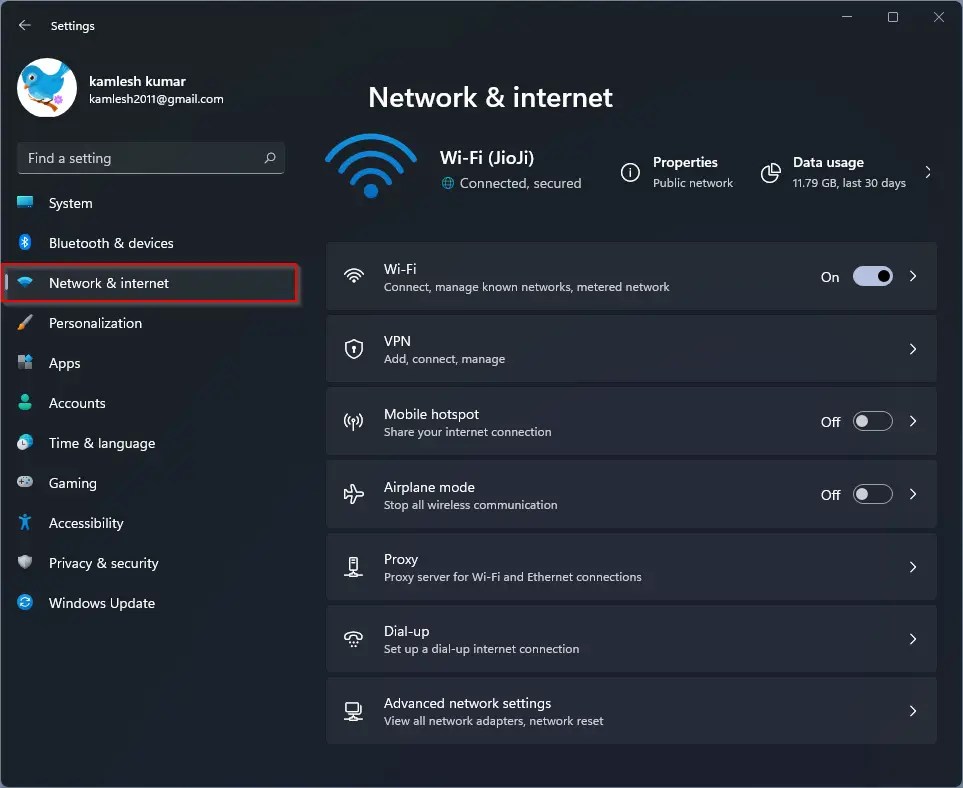Click the Personalization paintbrush icon
This screenshot has height=788, width=963.
coord(25,322)
